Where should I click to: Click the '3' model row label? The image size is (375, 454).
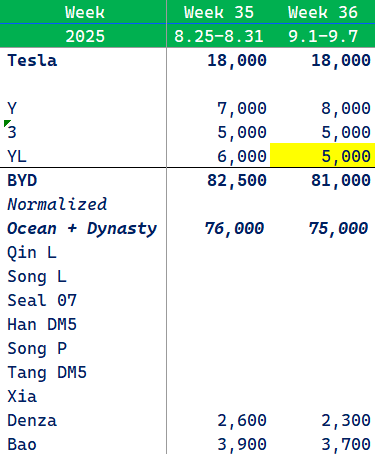coord(12,132)
